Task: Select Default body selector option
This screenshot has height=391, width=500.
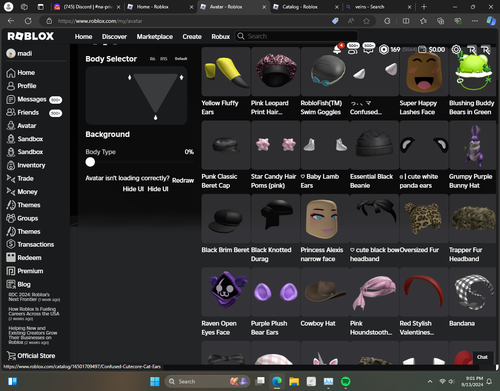Action: pos(181,59)
